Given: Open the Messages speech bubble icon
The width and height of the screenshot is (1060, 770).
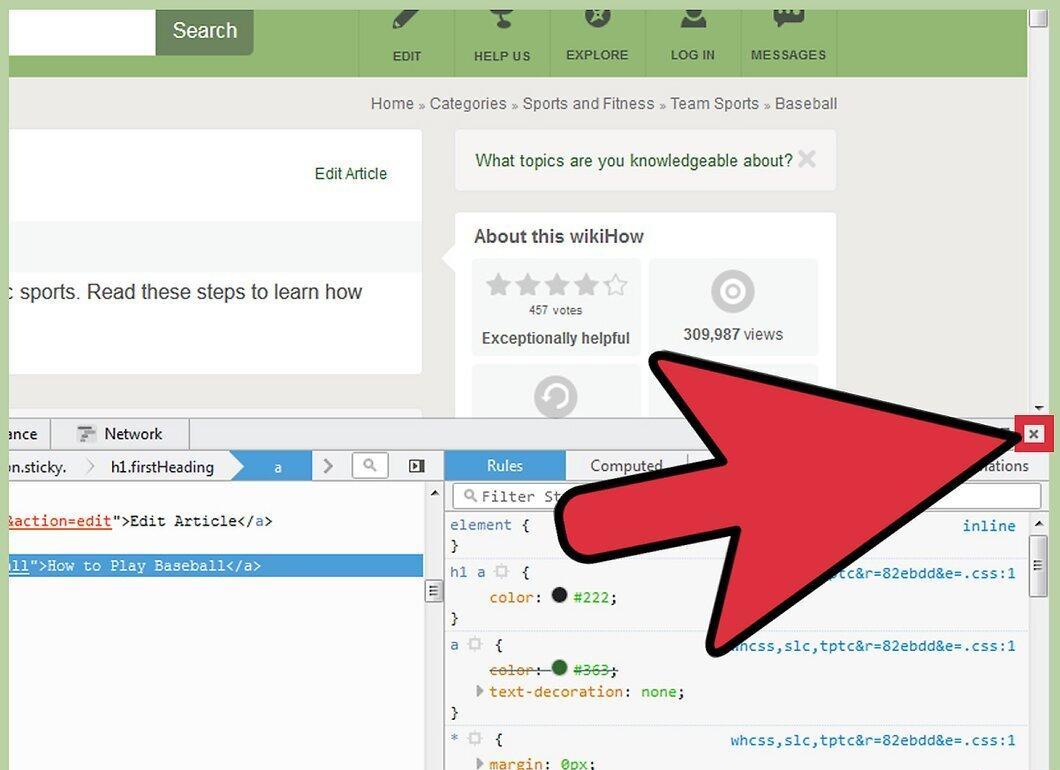Looking at the screenshot, I should (788, 18).
